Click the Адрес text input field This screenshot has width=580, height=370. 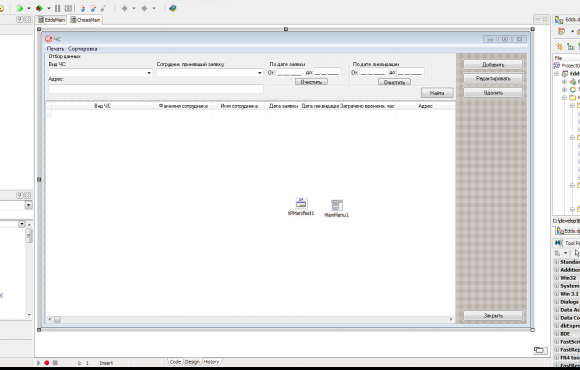coord(156,89)
